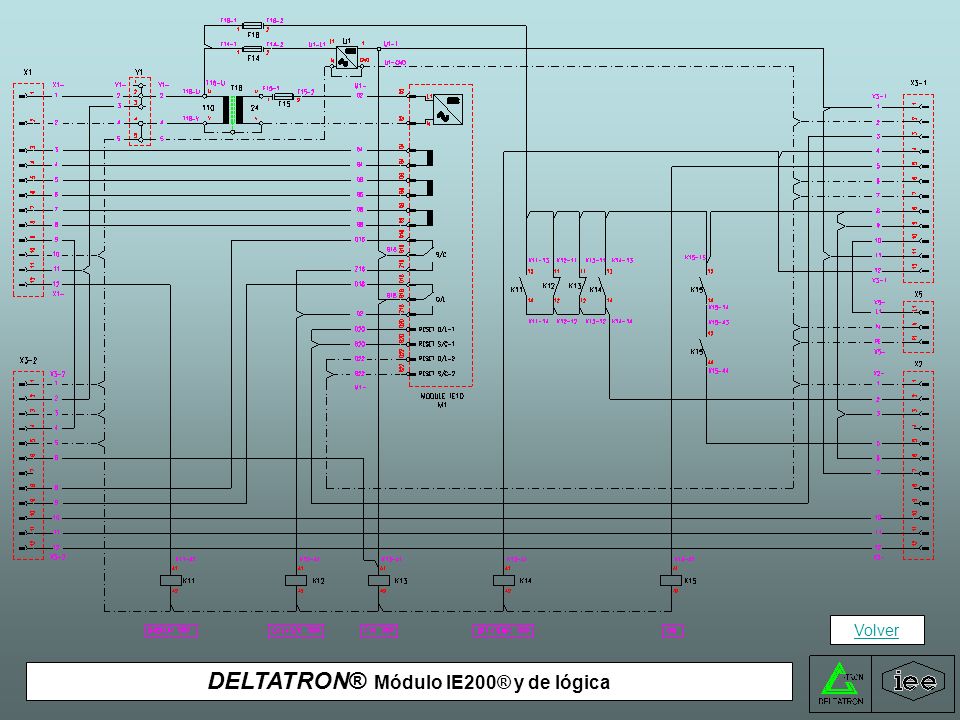
Task: Click the X5 connector label
Action: point(918,294)
